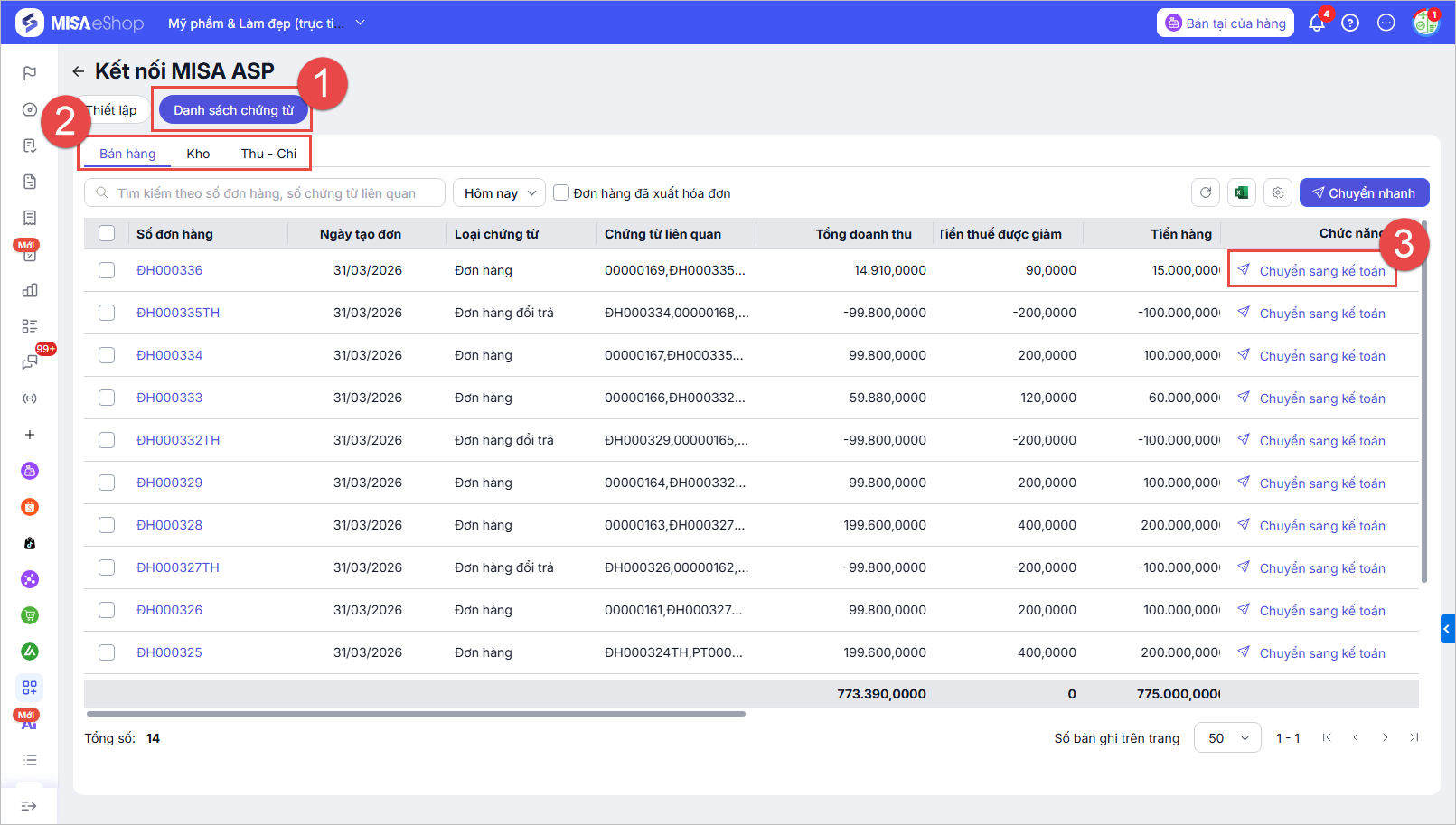Screen dimensions: 1456x825
Task: Open records per page dropdown showing 50
Action: (x=1227, y=738)
